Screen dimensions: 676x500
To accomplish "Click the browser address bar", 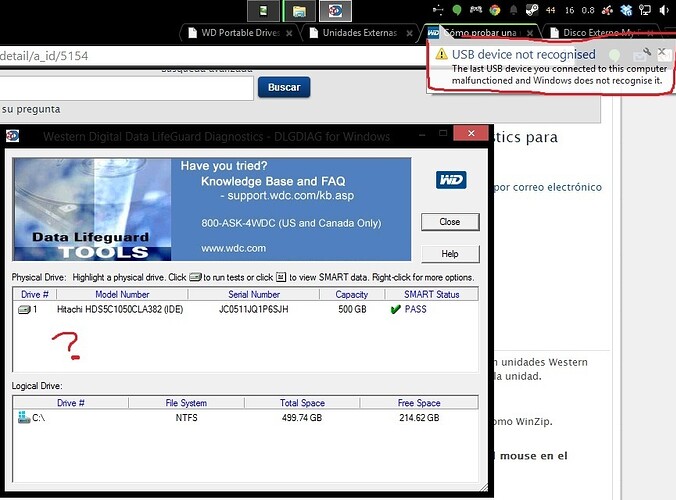I will 211,56.
